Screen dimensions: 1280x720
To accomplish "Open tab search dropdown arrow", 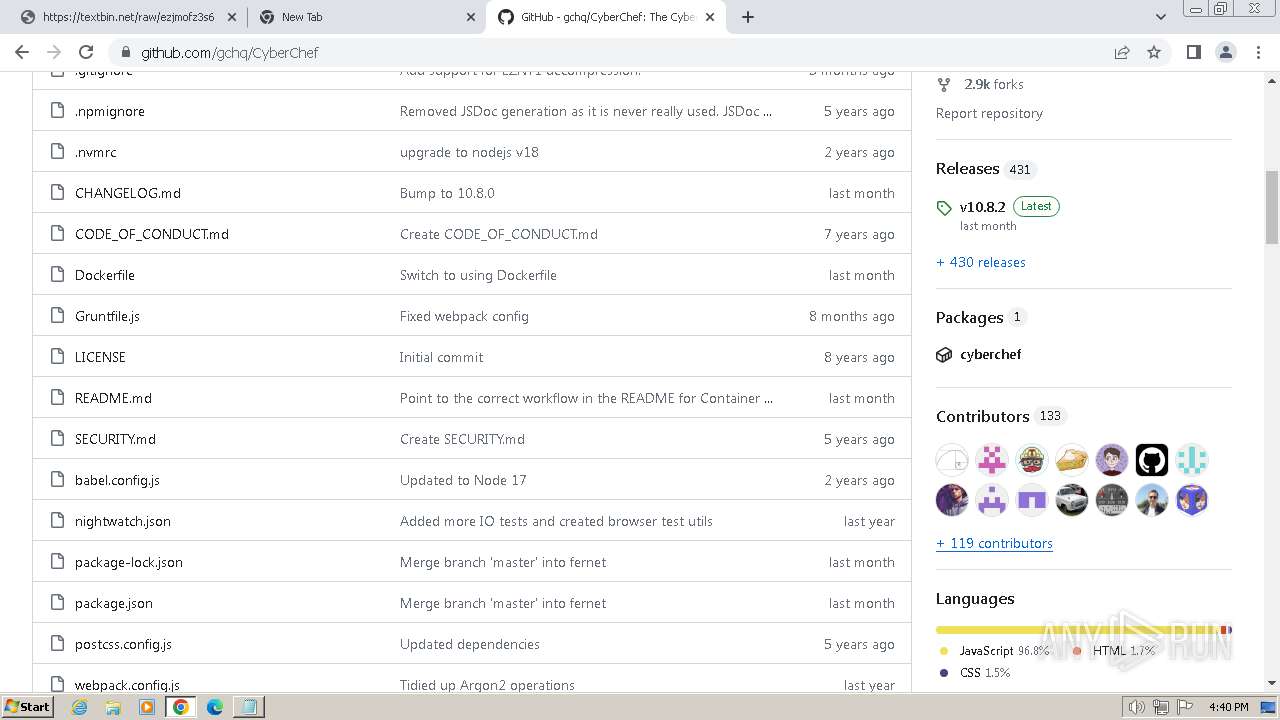I will pyautogui.click(x=1160, y=17).
